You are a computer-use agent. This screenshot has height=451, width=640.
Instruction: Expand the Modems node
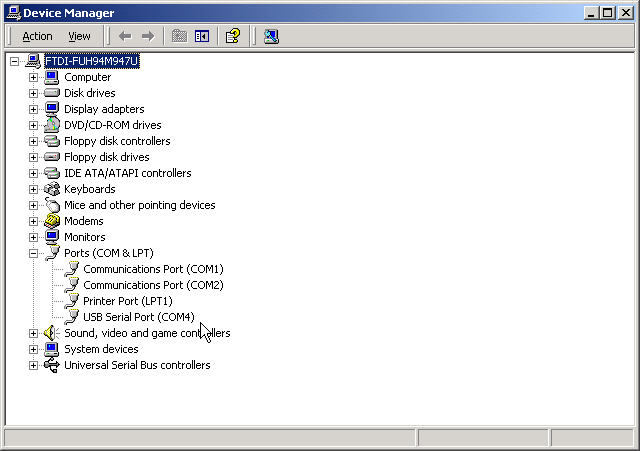tap(33, 221)
